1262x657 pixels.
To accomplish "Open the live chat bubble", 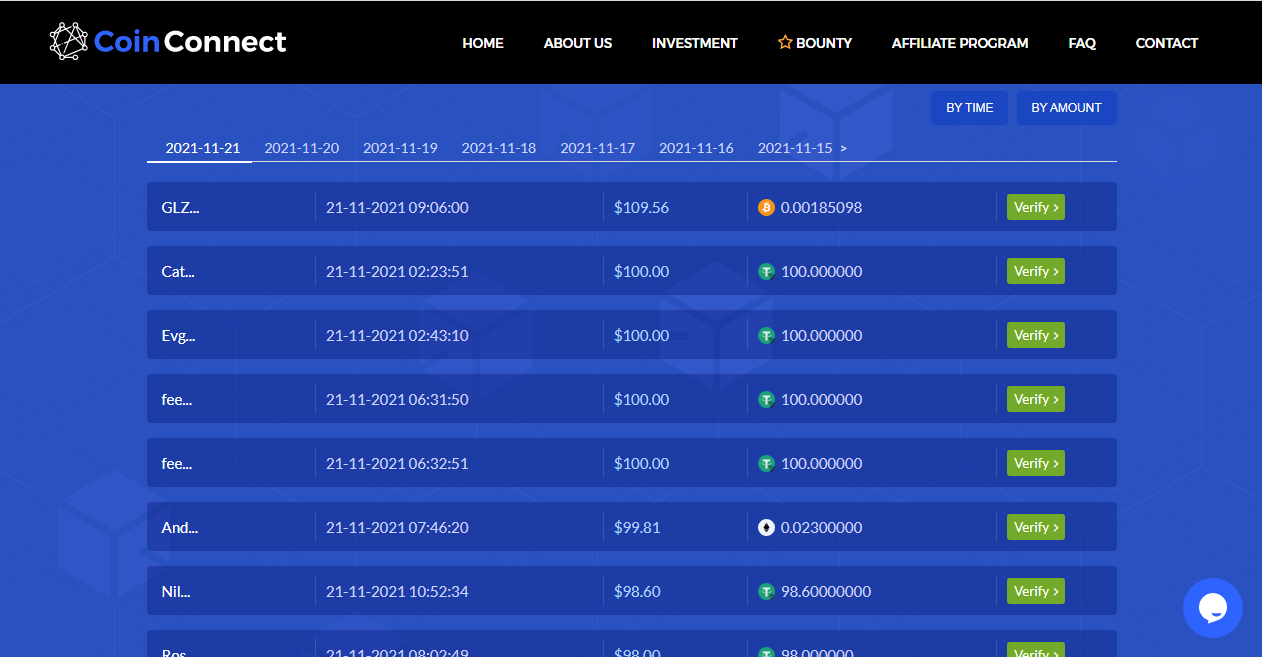I will click(1213, 608).
